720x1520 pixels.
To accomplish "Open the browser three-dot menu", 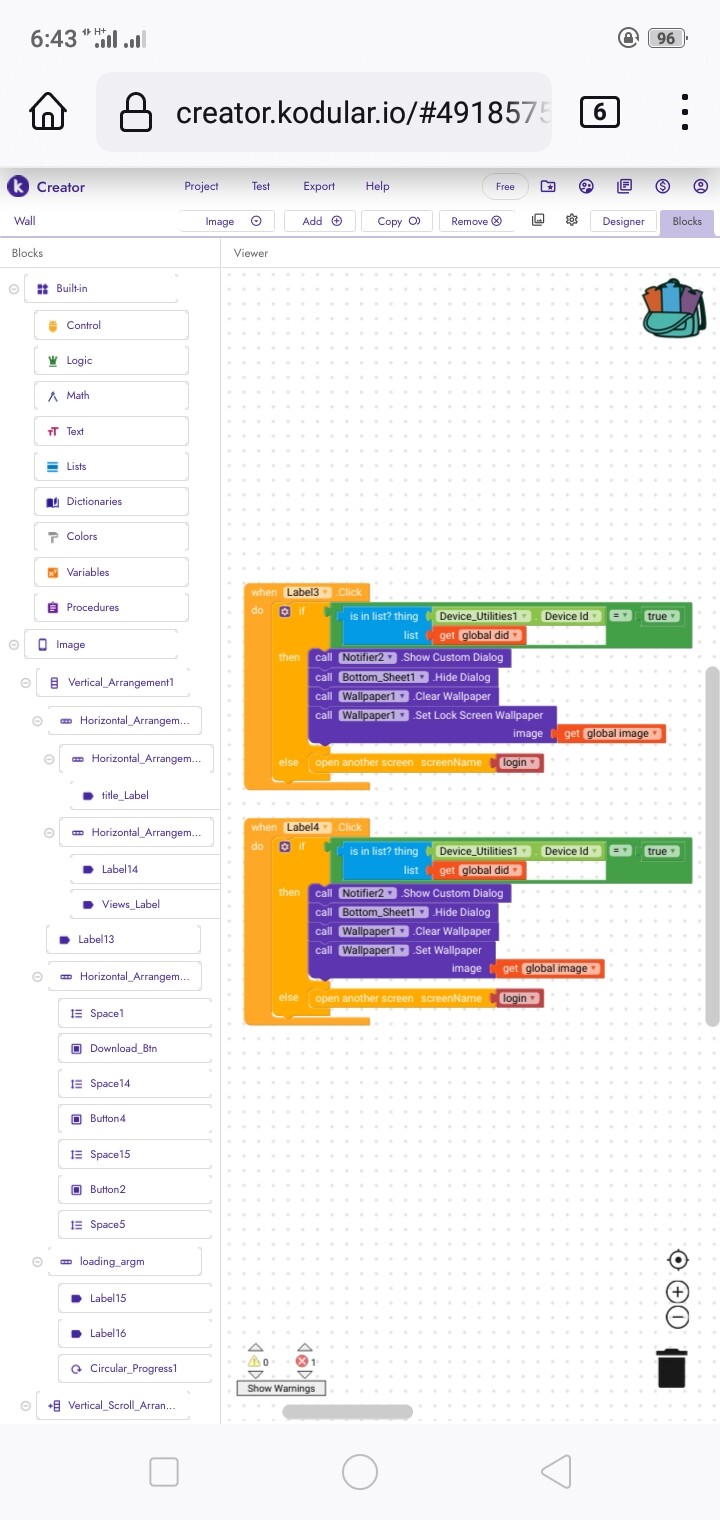I will 685,111.
